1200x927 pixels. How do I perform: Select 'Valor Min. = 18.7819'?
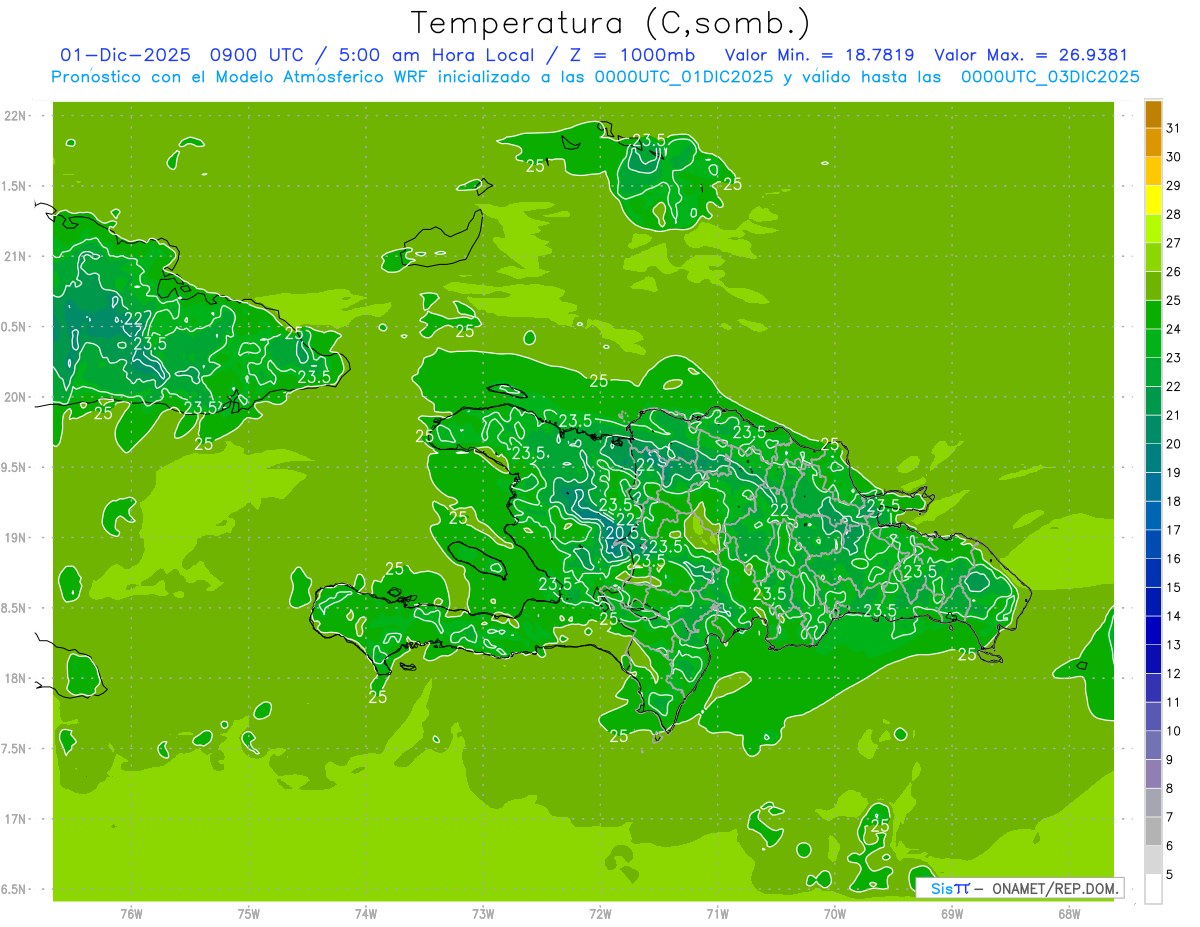tap(819, 55)
